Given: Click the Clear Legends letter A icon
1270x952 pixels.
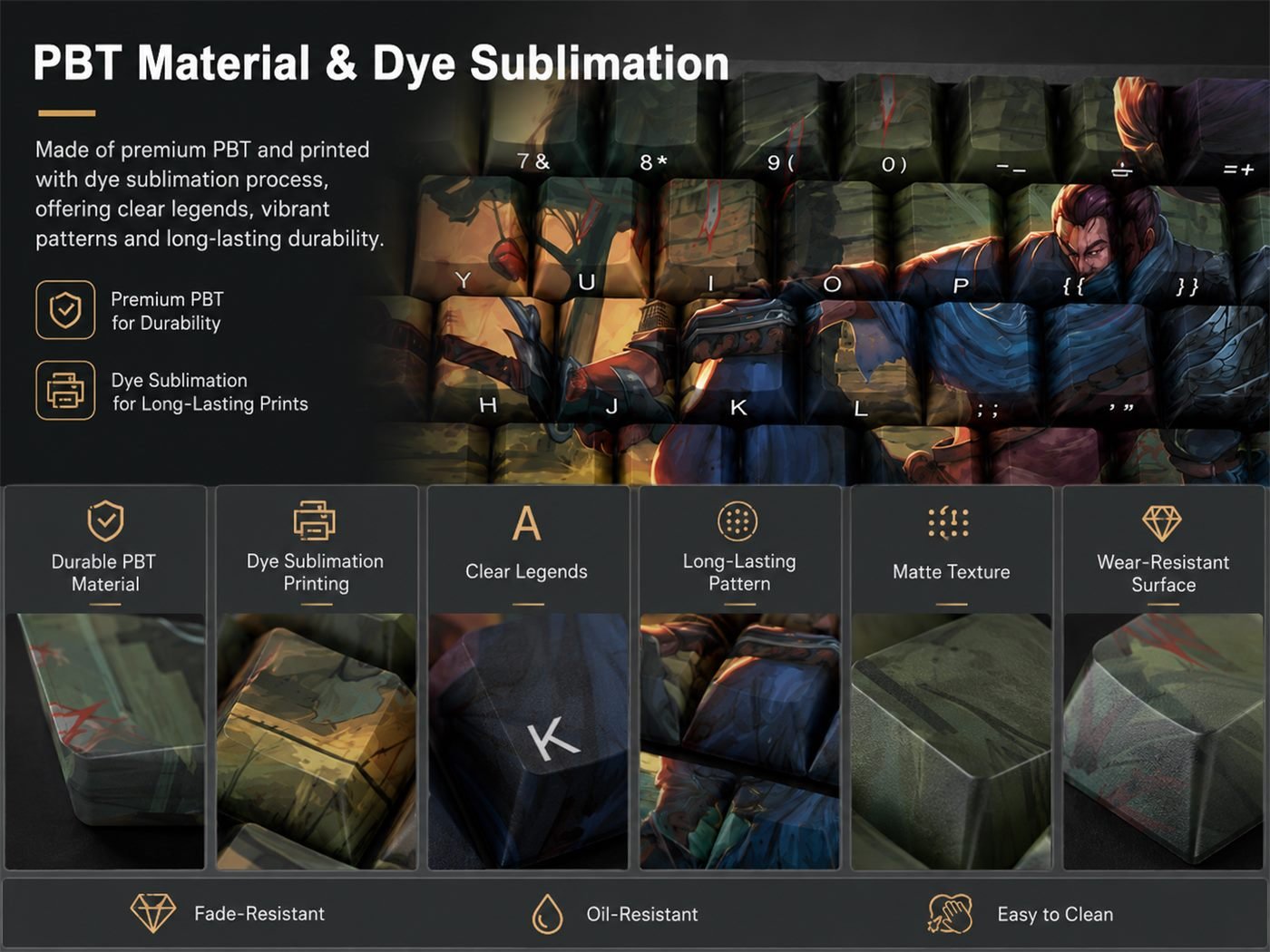Looking at the screenshot, I should tap(526, 523).
